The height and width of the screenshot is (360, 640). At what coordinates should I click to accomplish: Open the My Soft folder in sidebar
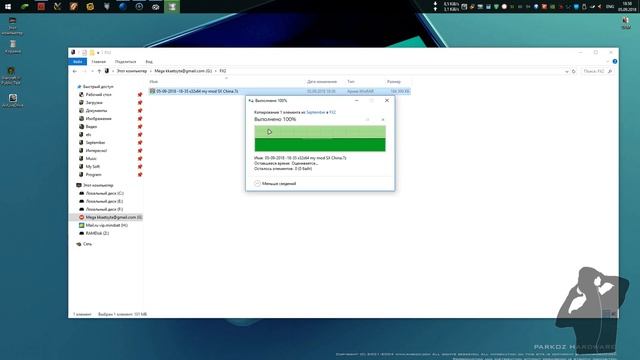point(93,167)
